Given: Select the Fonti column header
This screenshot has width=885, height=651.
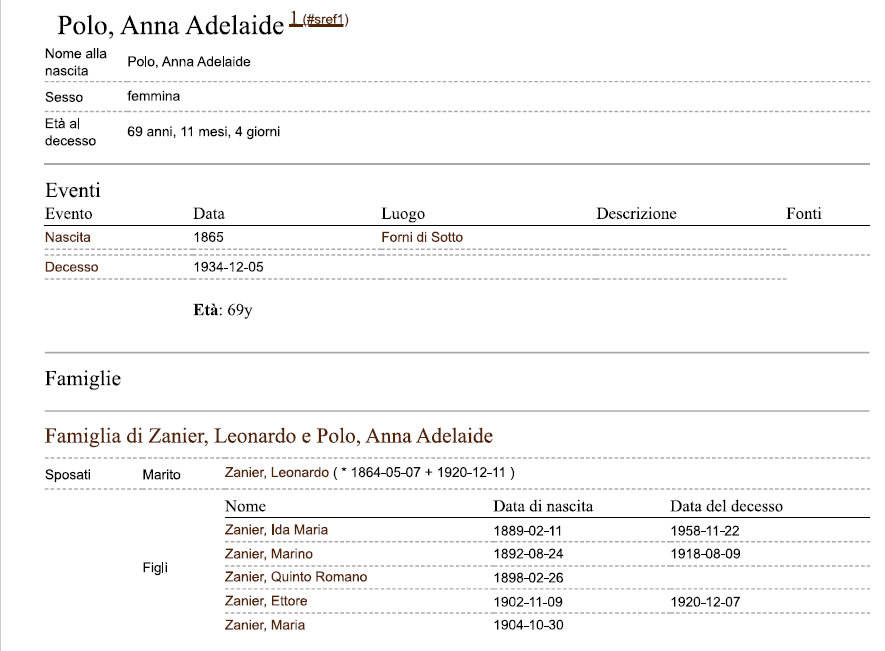Looking at the screenshot, I should pos(804,213).
